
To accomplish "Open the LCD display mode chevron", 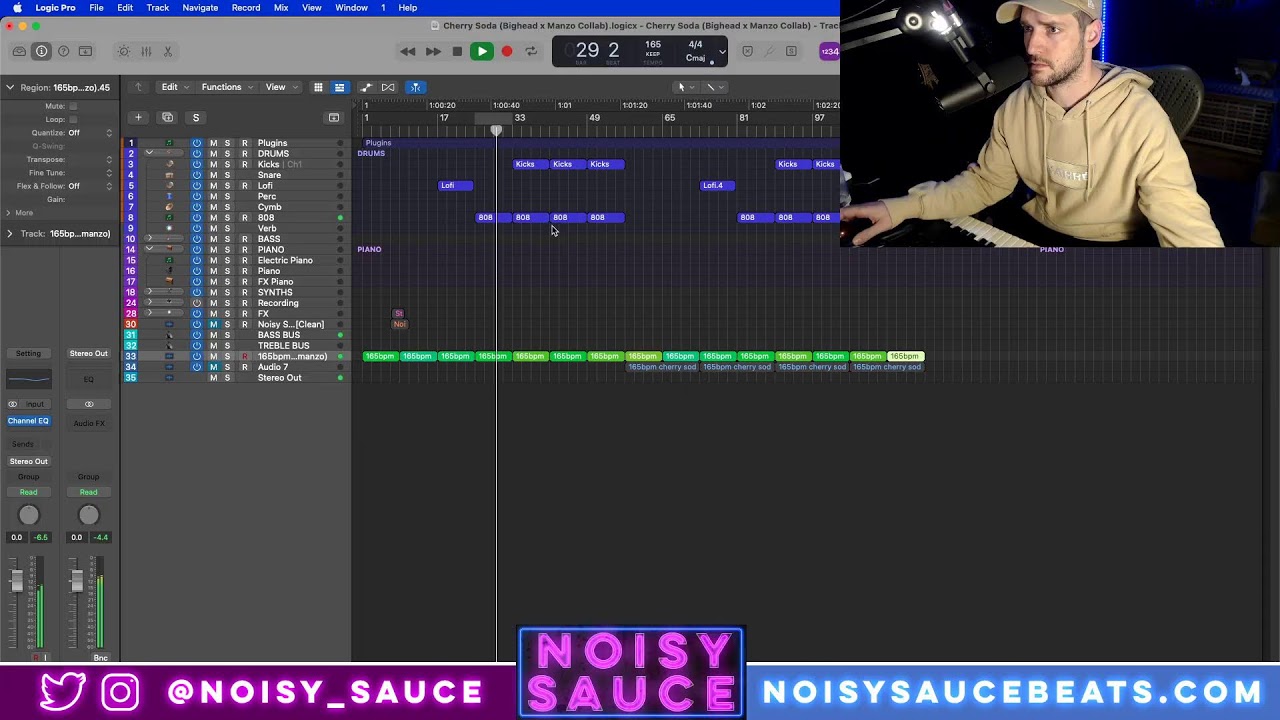I will 722,52.
